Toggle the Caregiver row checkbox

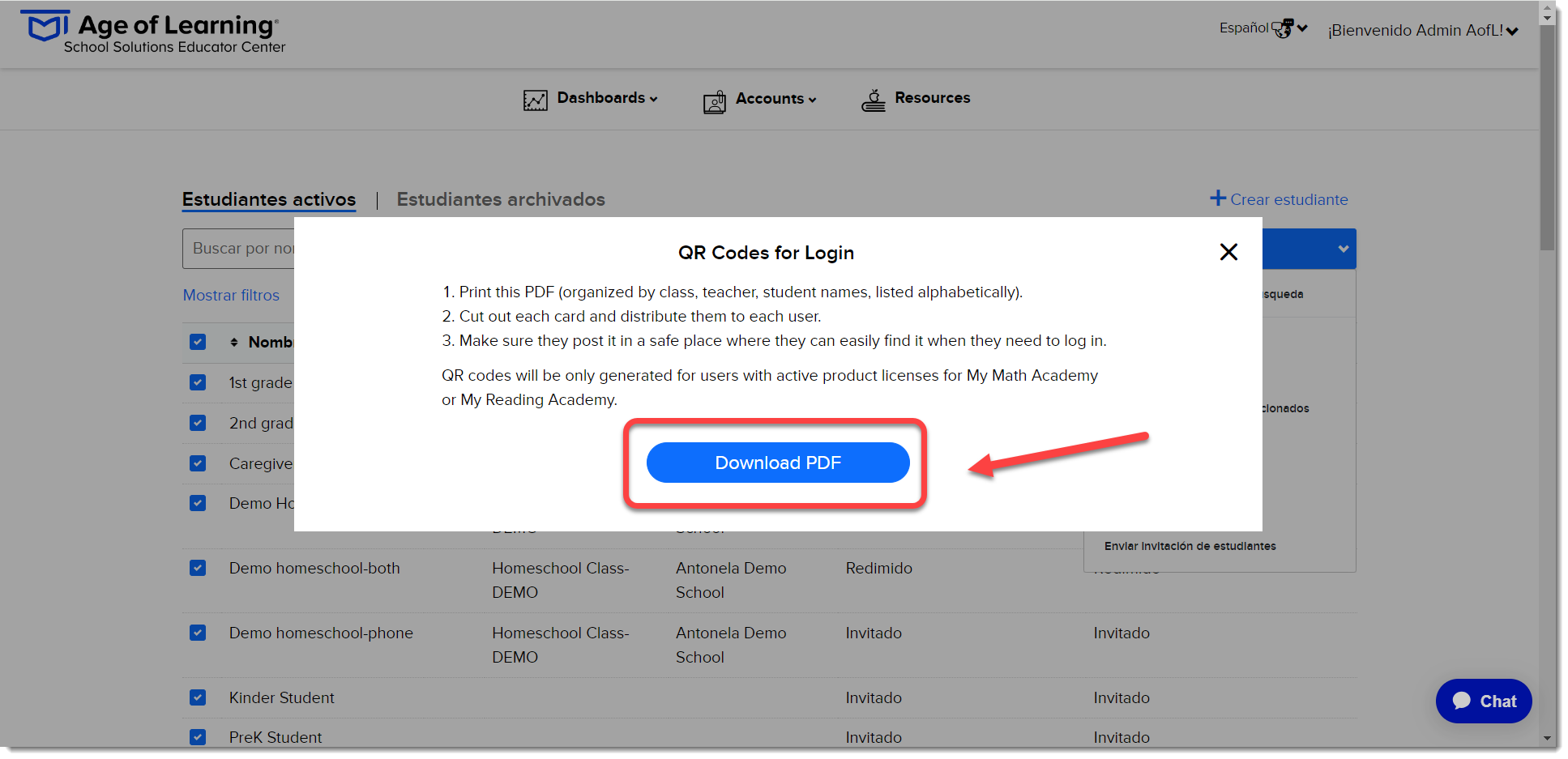[x=198, y=463]
